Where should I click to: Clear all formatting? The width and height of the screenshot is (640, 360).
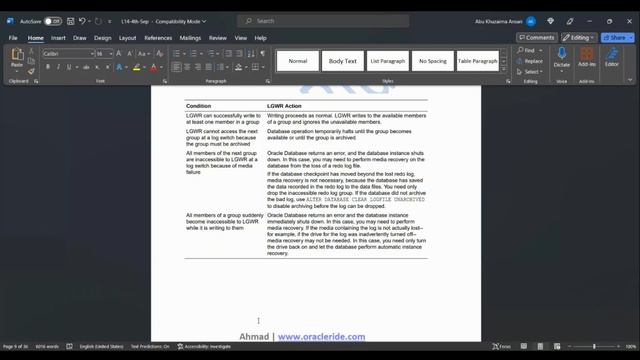click(x=160, y=53)
